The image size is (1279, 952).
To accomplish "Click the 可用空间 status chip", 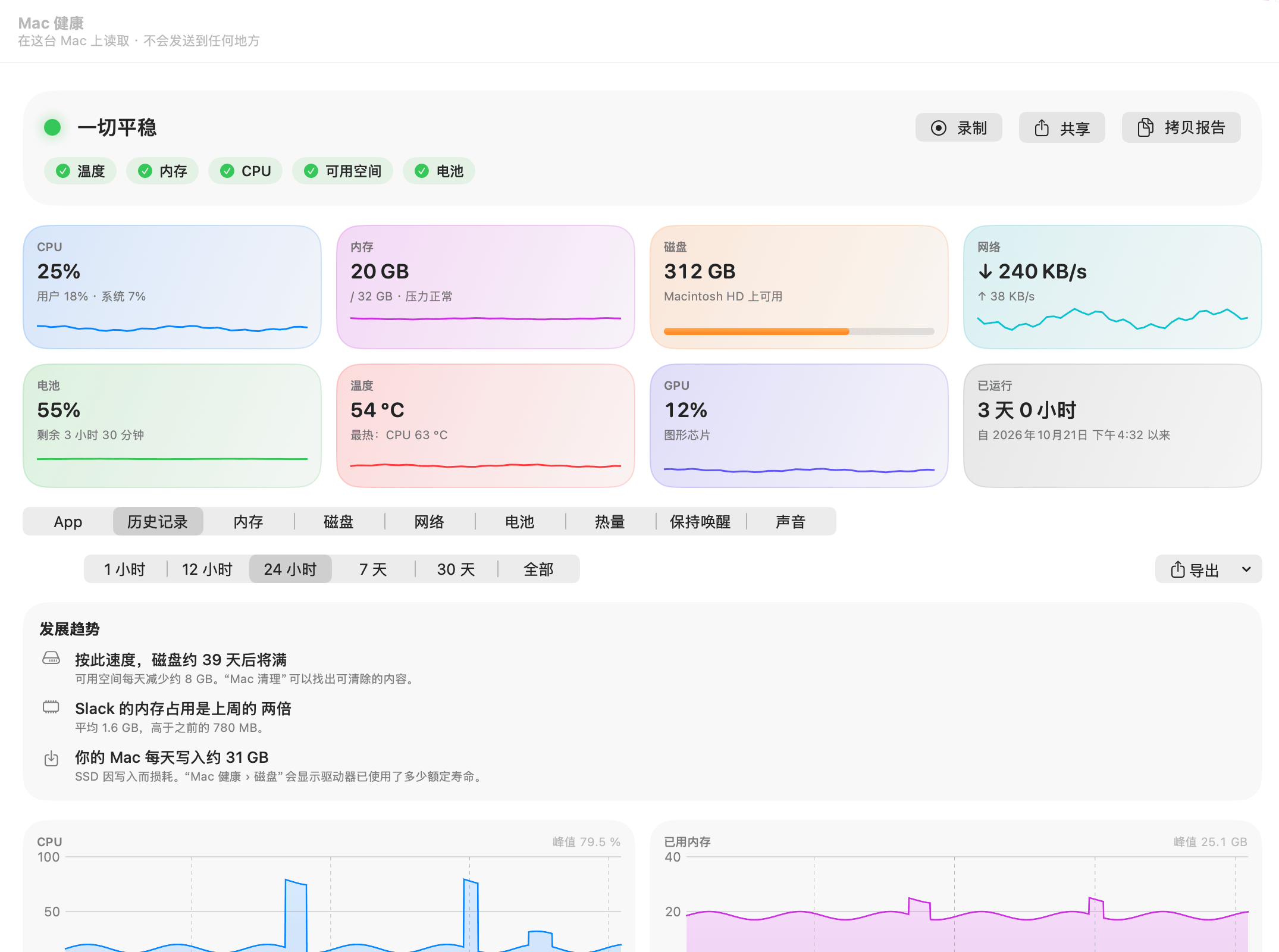I will point(343,171).
